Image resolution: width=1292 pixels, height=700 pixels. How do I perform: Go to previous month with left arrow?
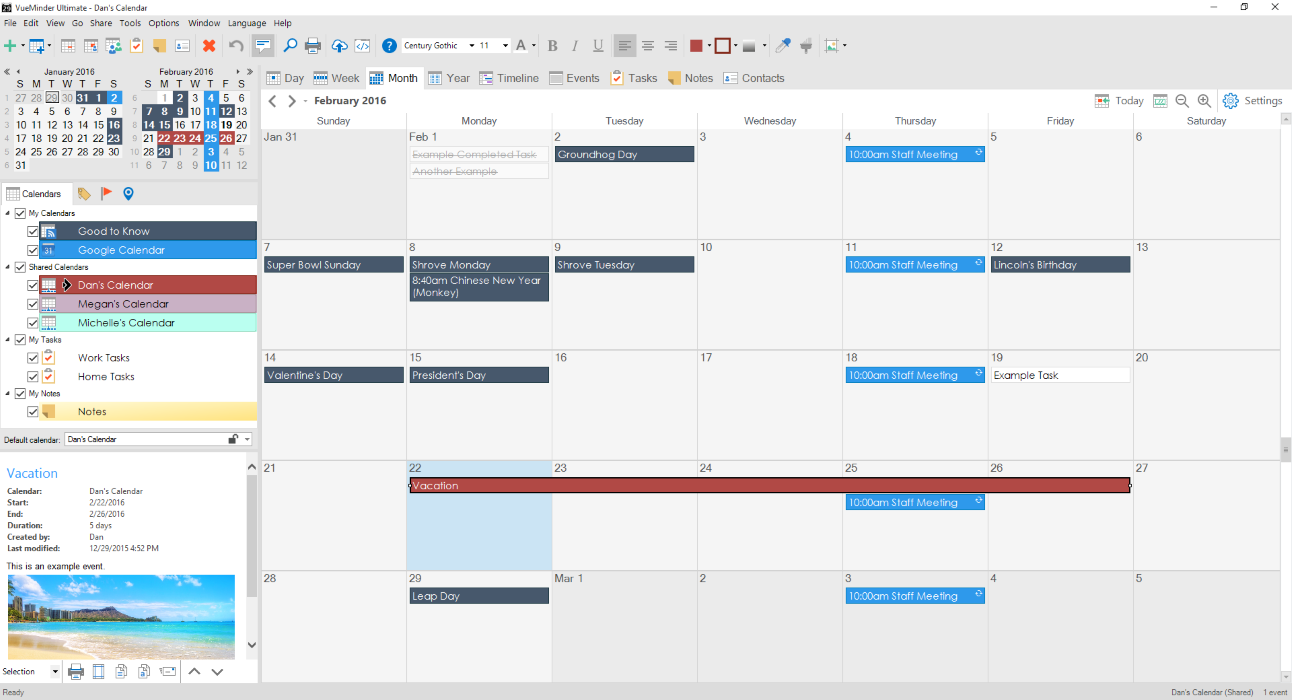272,101
